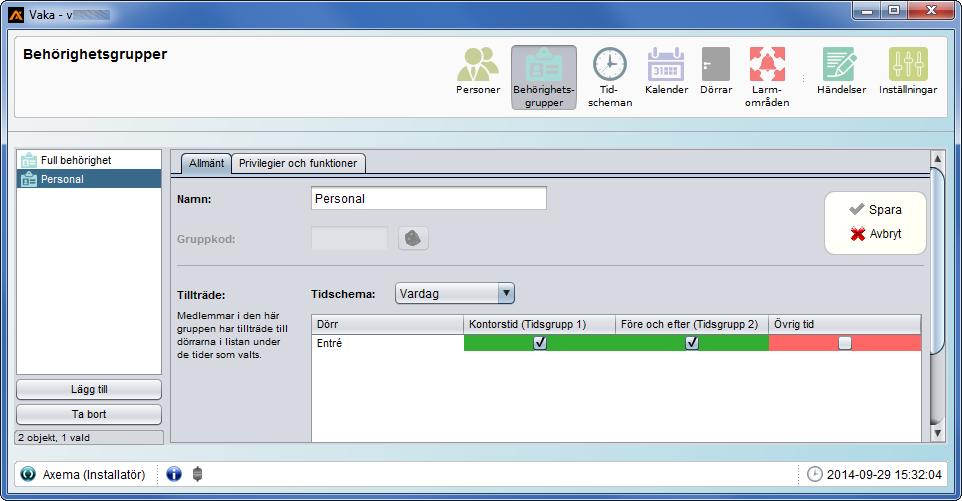
Task: Click the Namn input field
Action: [x=429, y=199]
